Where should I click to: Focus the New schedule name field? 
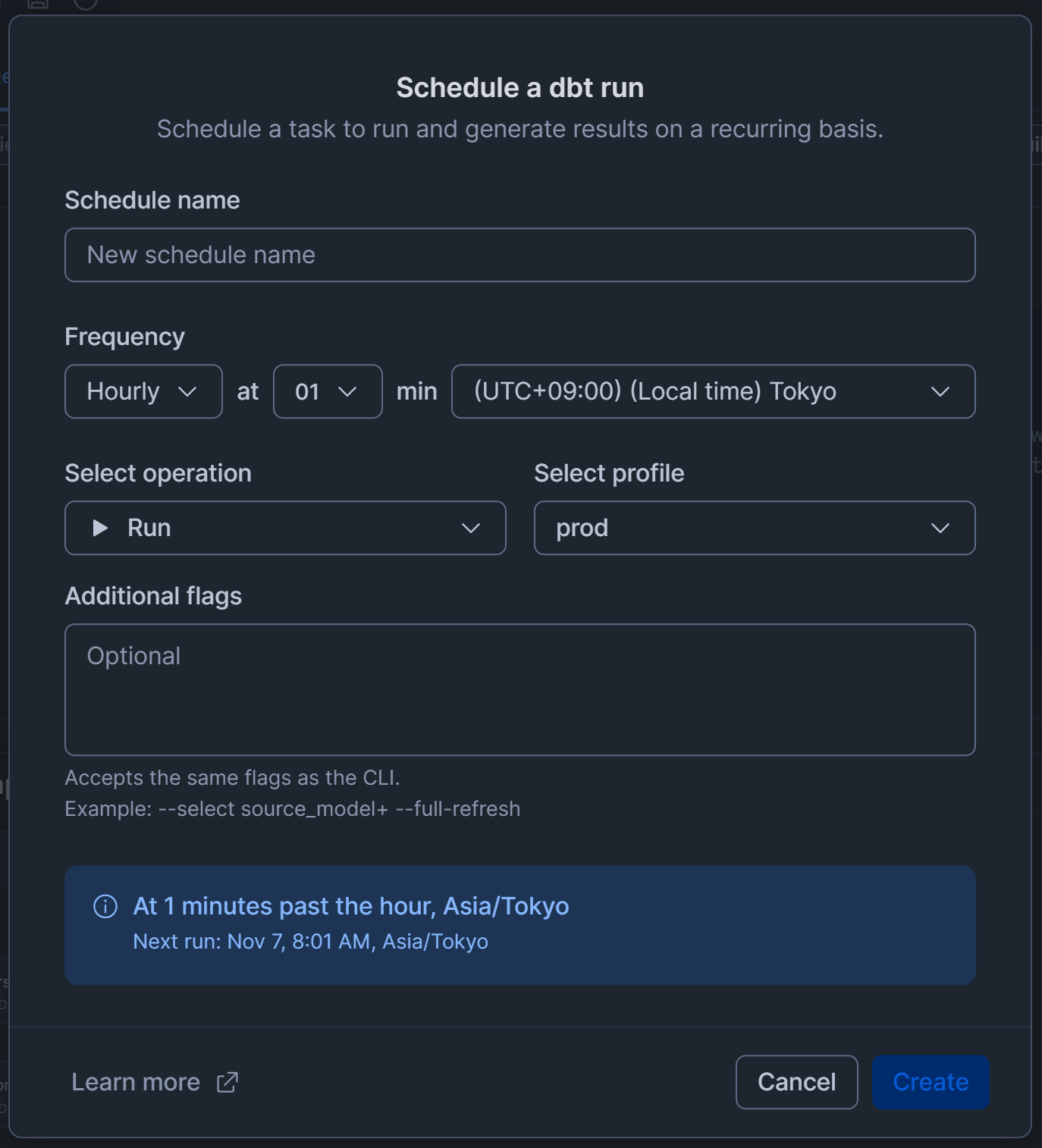(x=519, y=255)
